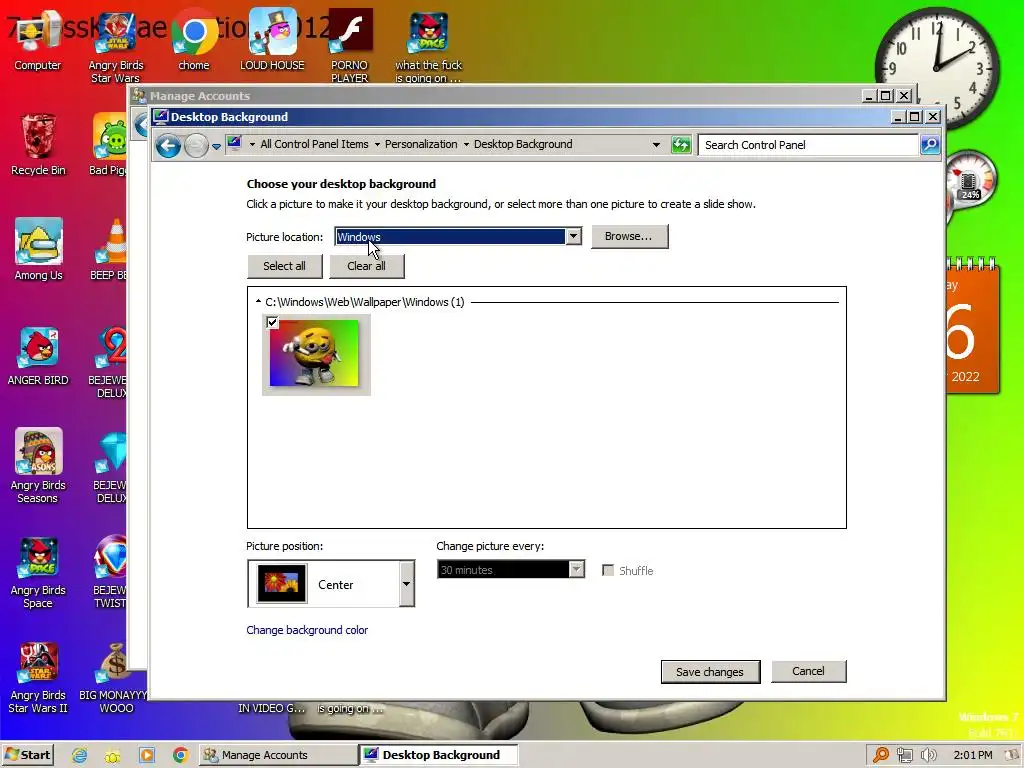
Task: Launch media player from taskbar
Action: point(148,756)
